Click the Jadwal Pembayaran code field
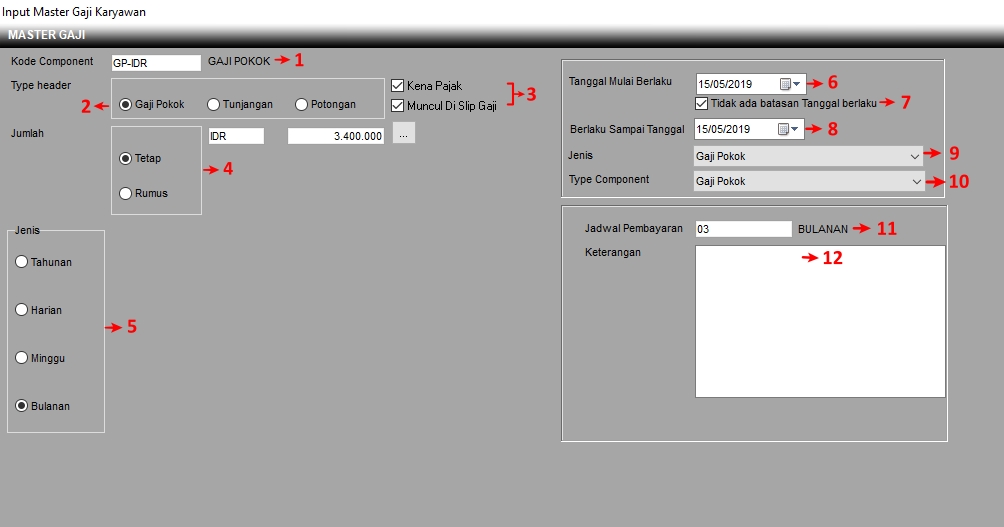 [x=742, y=229]
